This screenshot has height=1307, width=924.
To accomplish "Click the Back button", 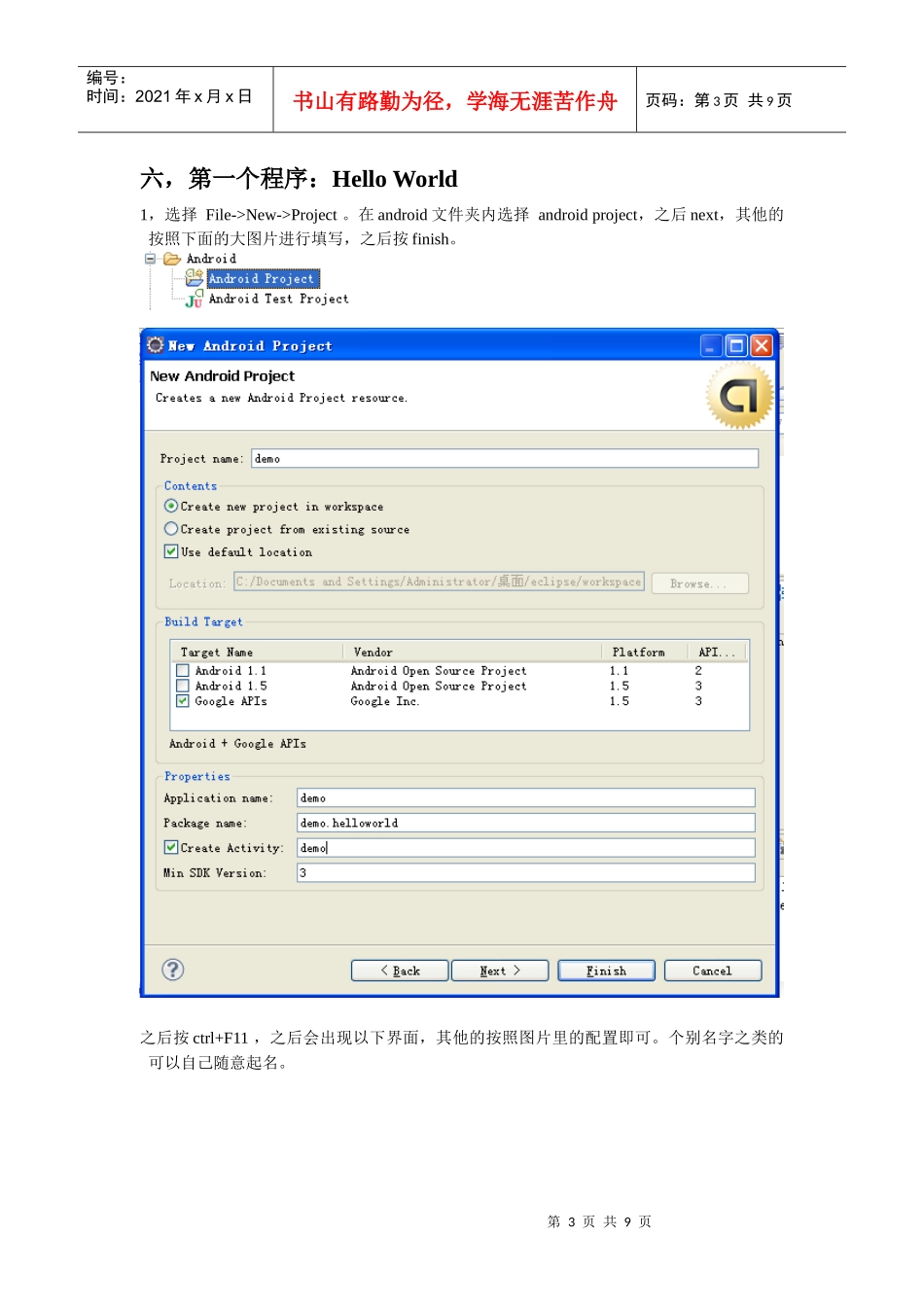I will point(400,971).
